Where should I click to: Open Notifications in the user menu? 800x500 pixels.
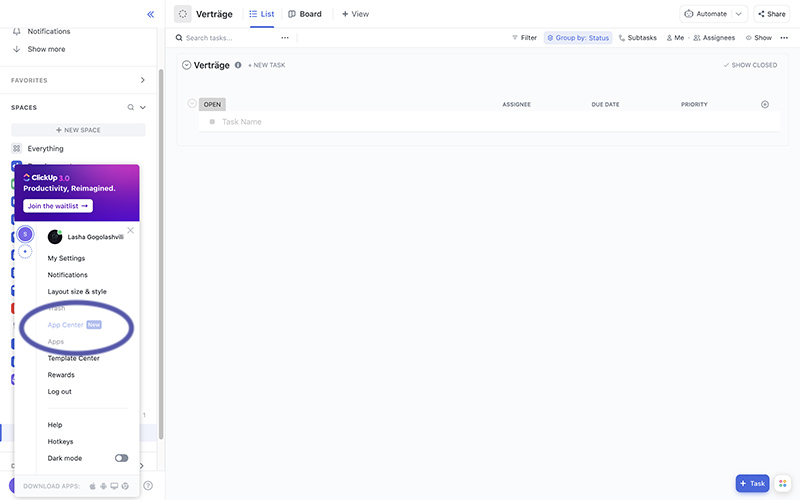(67, 274)
